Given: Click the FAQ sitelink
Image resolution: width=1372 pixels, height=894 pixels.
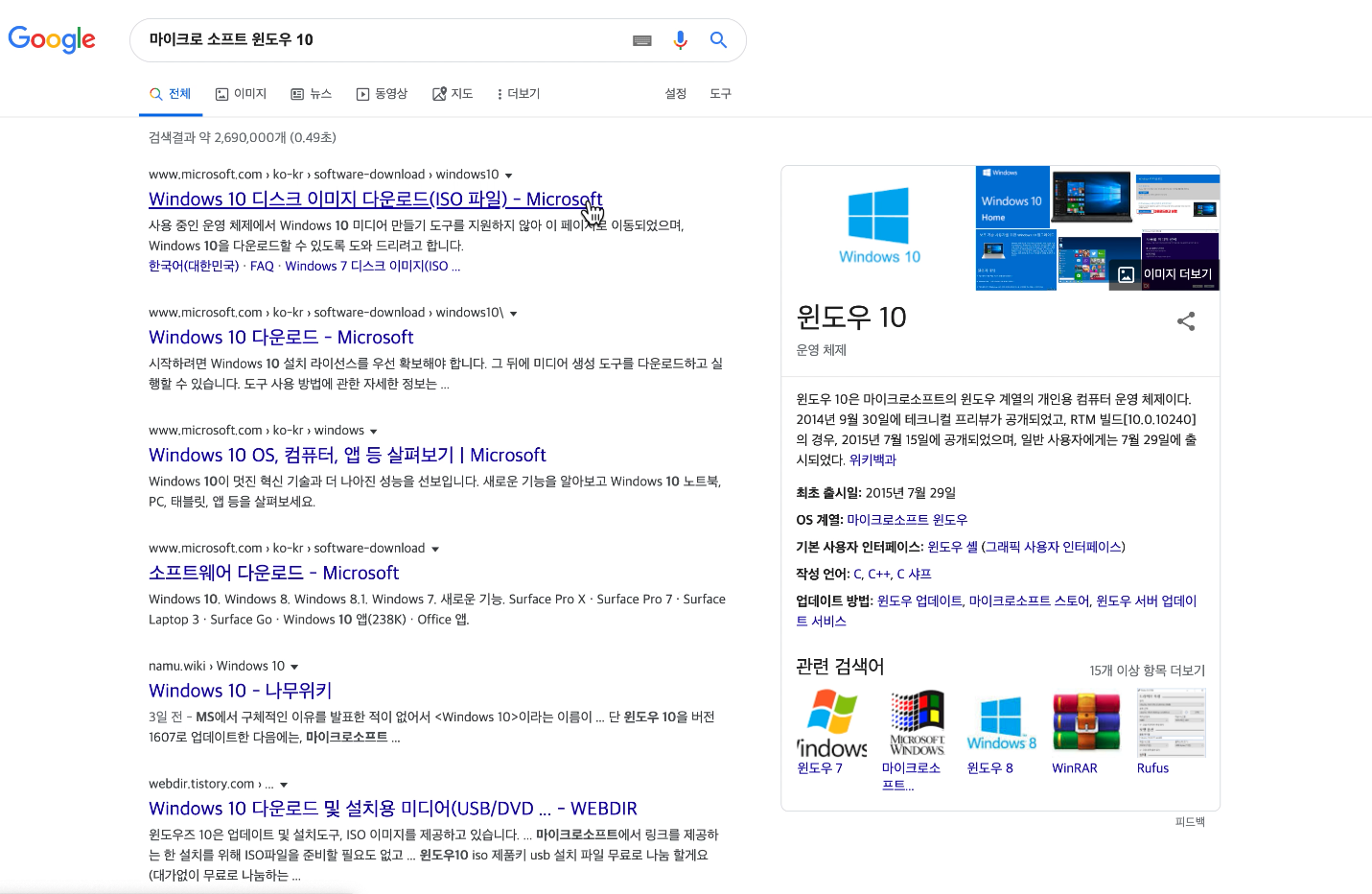Looking at the screenshot, I should (x=262, y=267).
